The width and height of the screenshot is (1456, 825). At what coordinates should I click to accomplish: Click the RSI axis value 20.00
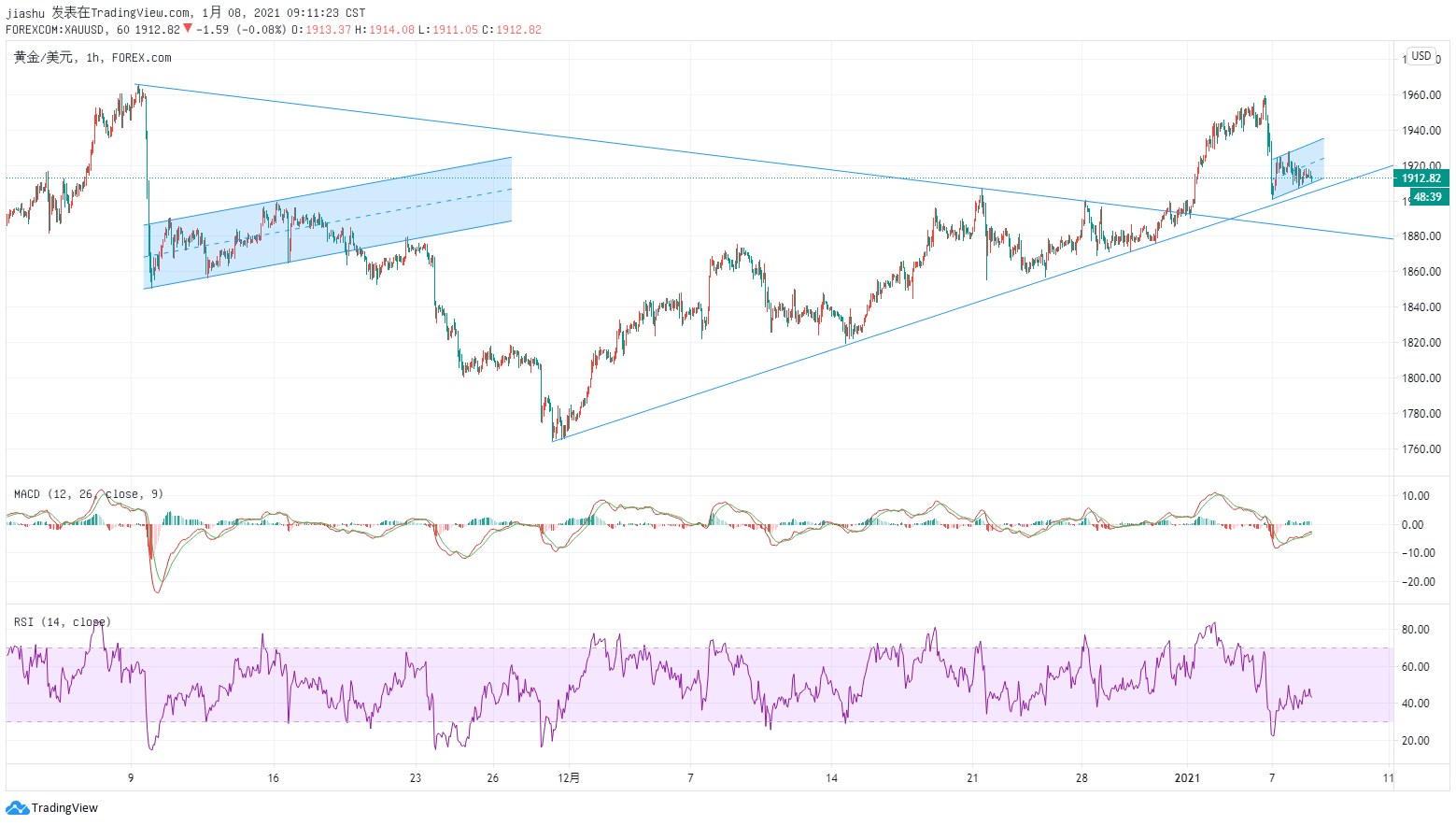click(x=1416, y=741)
